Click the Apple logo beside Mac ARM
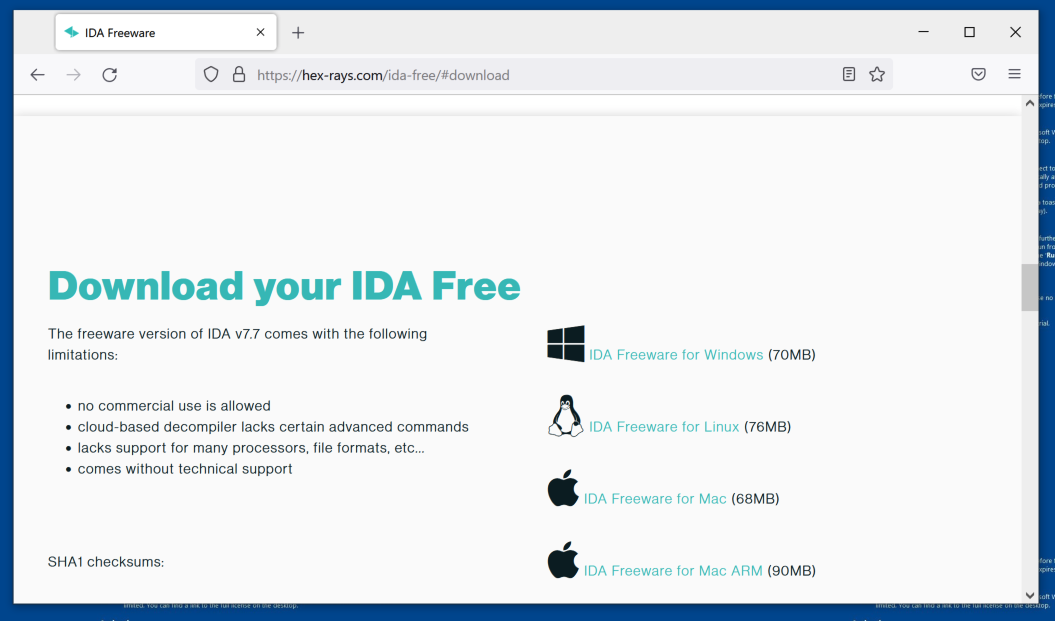The image size is (1055, 621). 563,560
